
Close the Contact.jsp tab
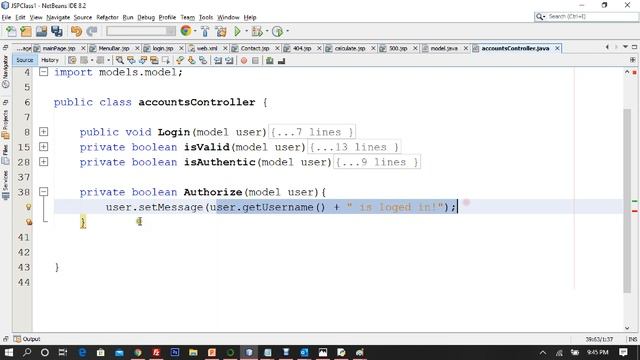277,48
